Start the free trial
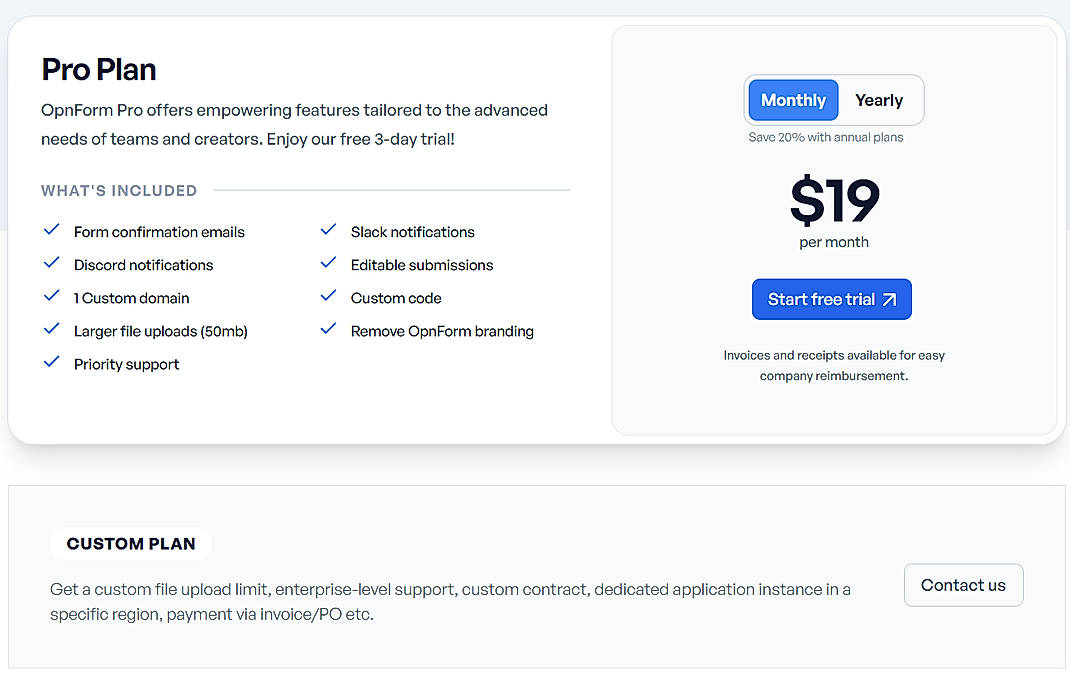 pos(831,299)
